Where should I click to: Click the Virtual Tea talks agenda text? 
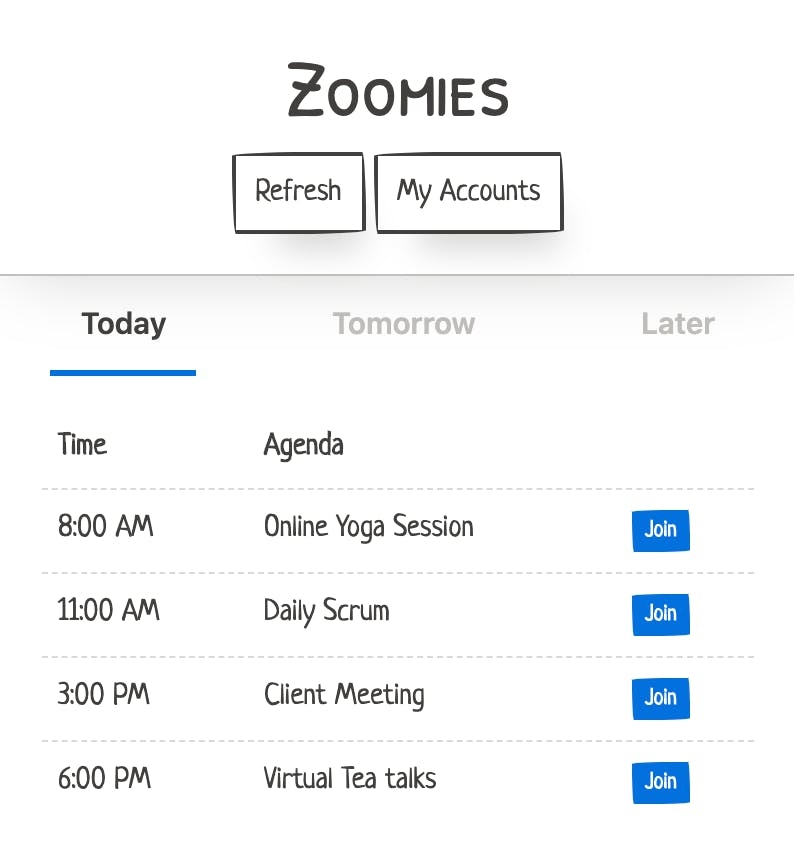[350, 778]
